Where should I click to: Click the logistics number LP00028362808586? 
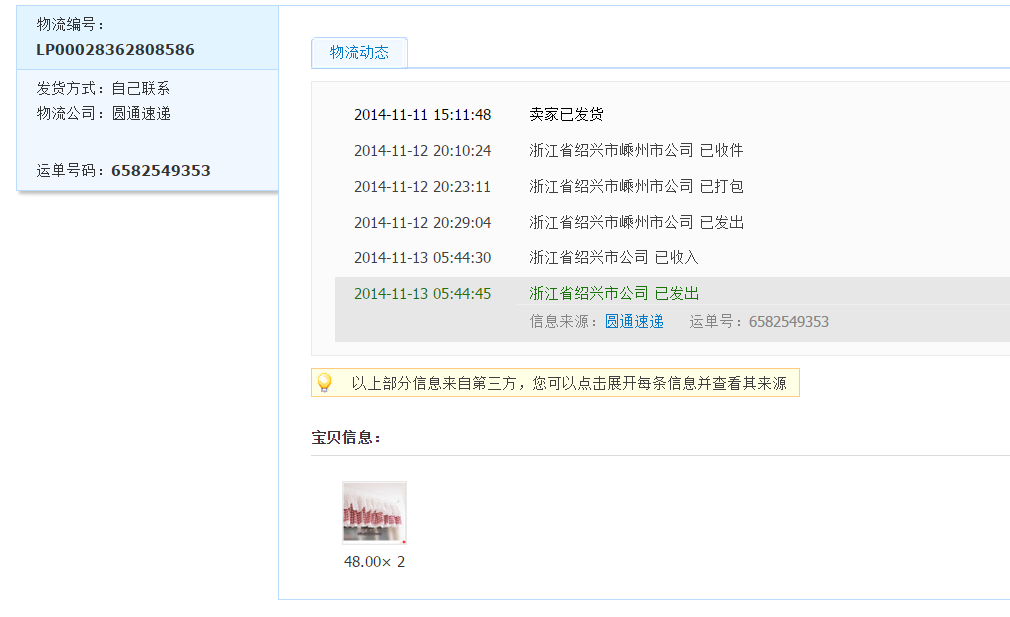pyautogui.click(x=115, y=50)
